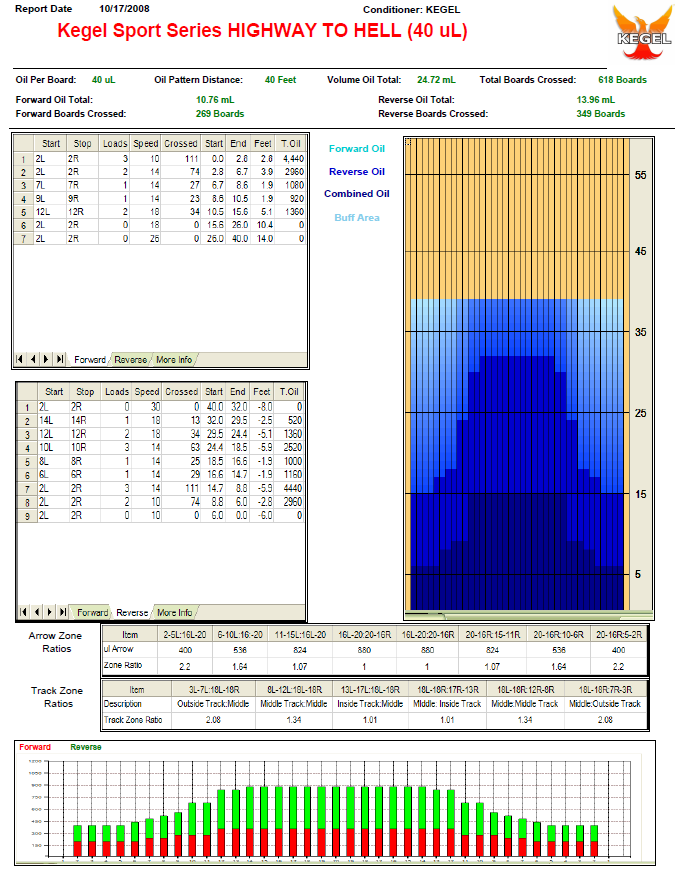The height and width of the screenshot is (870, 679).
Task: Click the 13.96 mL reverse oil total value
Action: pyautogui.click(x=595, y=100)
